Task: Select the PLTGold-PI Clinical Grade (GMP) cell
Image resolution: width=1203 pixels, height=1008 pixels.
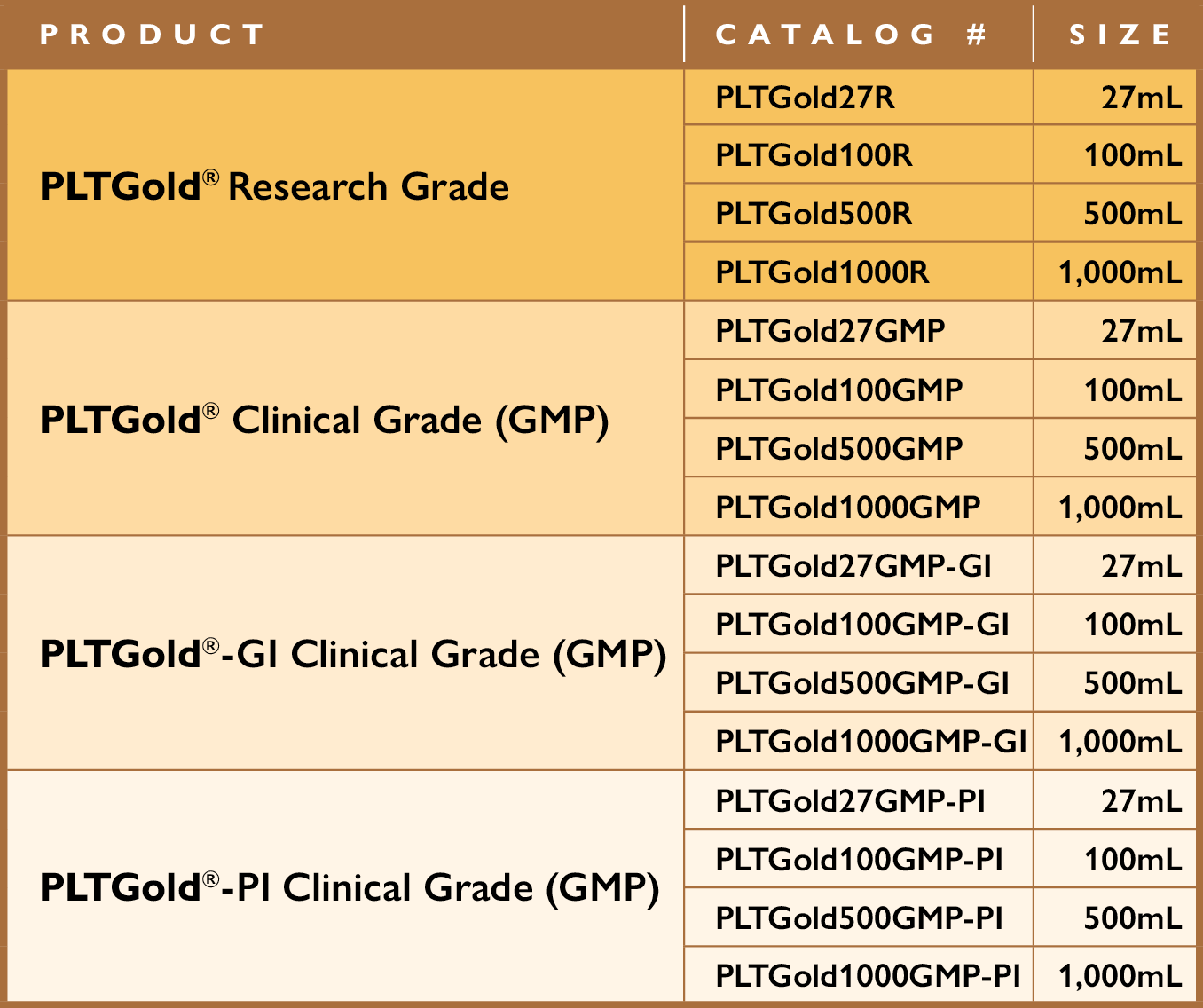Action: pos(350,887)
